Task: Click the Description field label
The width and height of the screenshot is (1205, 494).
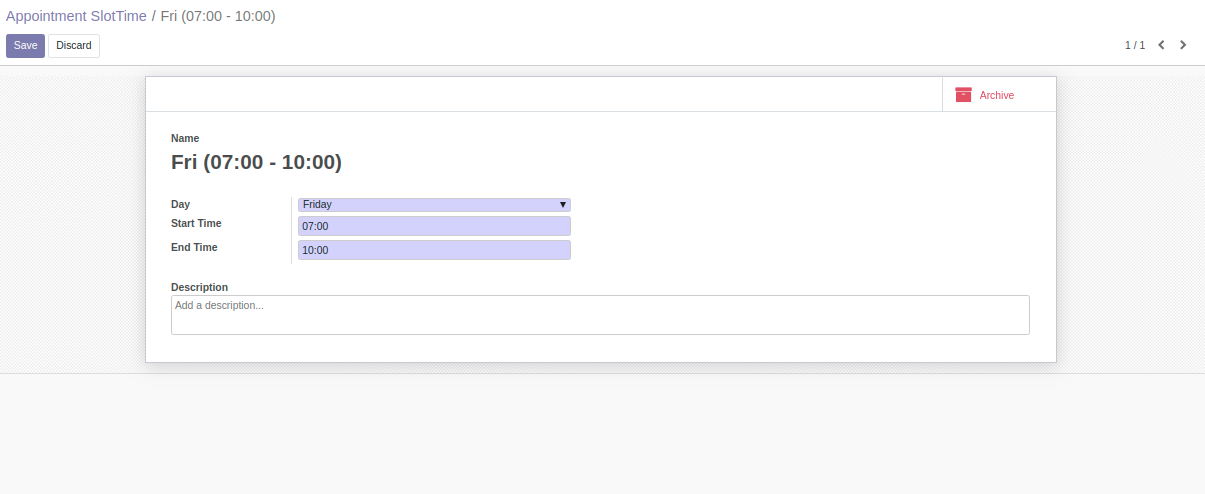Action: (199, 287)
